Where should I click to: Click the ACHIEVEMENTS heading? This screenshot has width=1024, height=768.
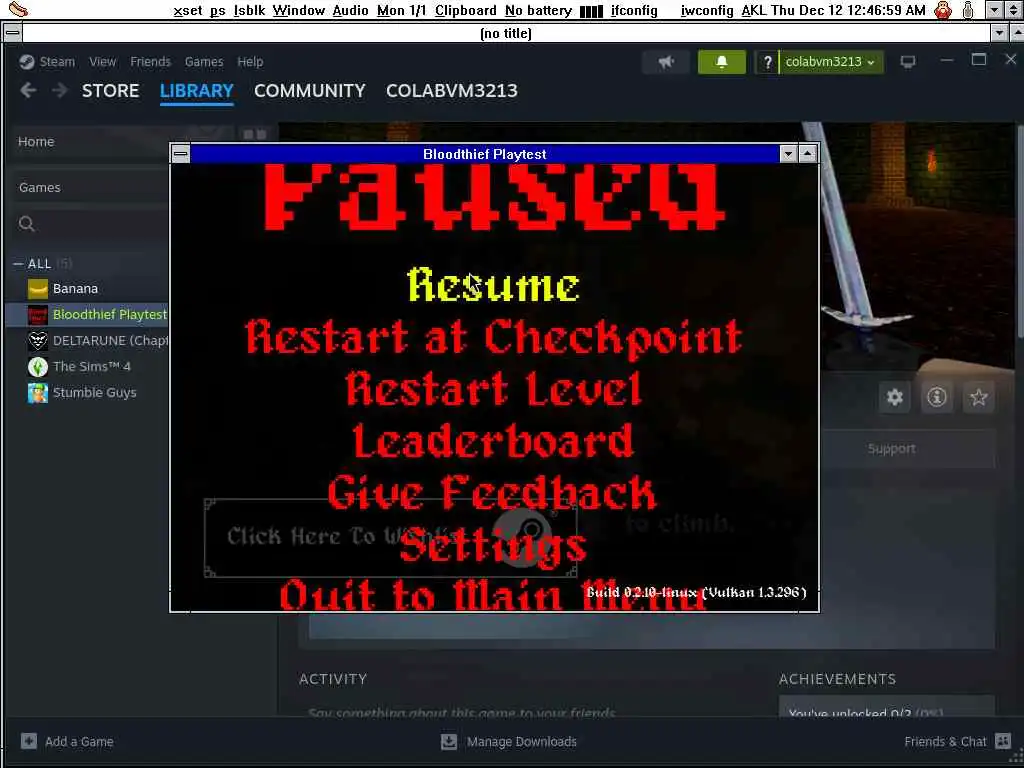click(x=837, y=679)
